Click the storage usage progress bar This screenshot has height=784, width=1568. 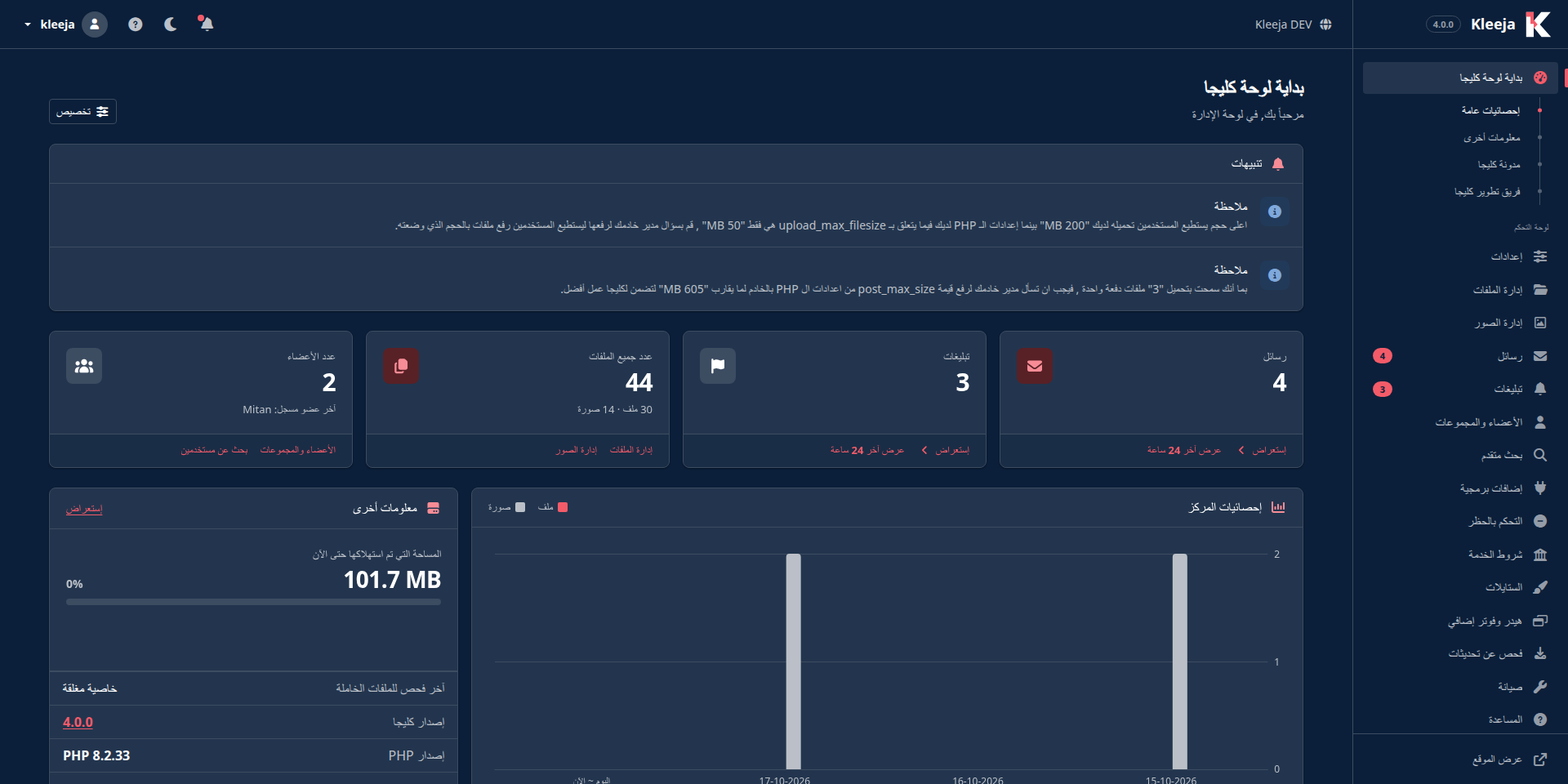(x=253, y=602)
